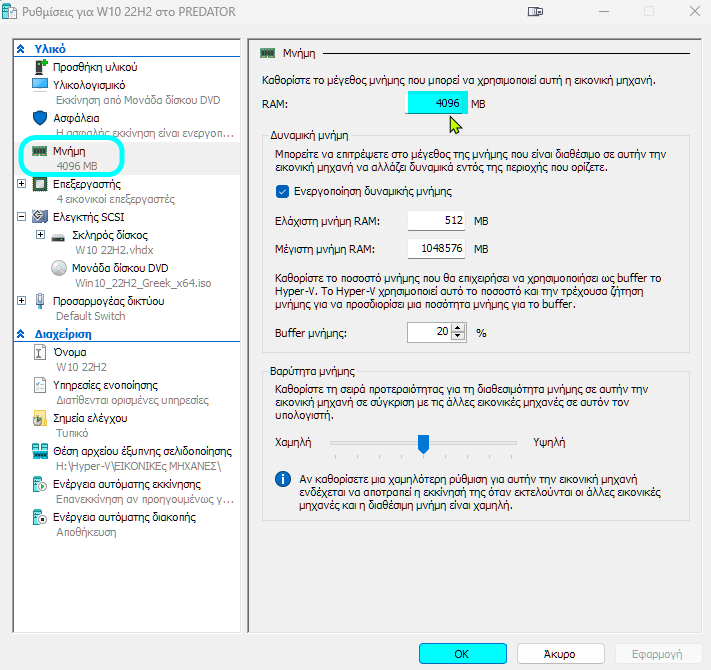Click the Διαχείριση section header label
This screenshot has width=711, height=670.
63,334
